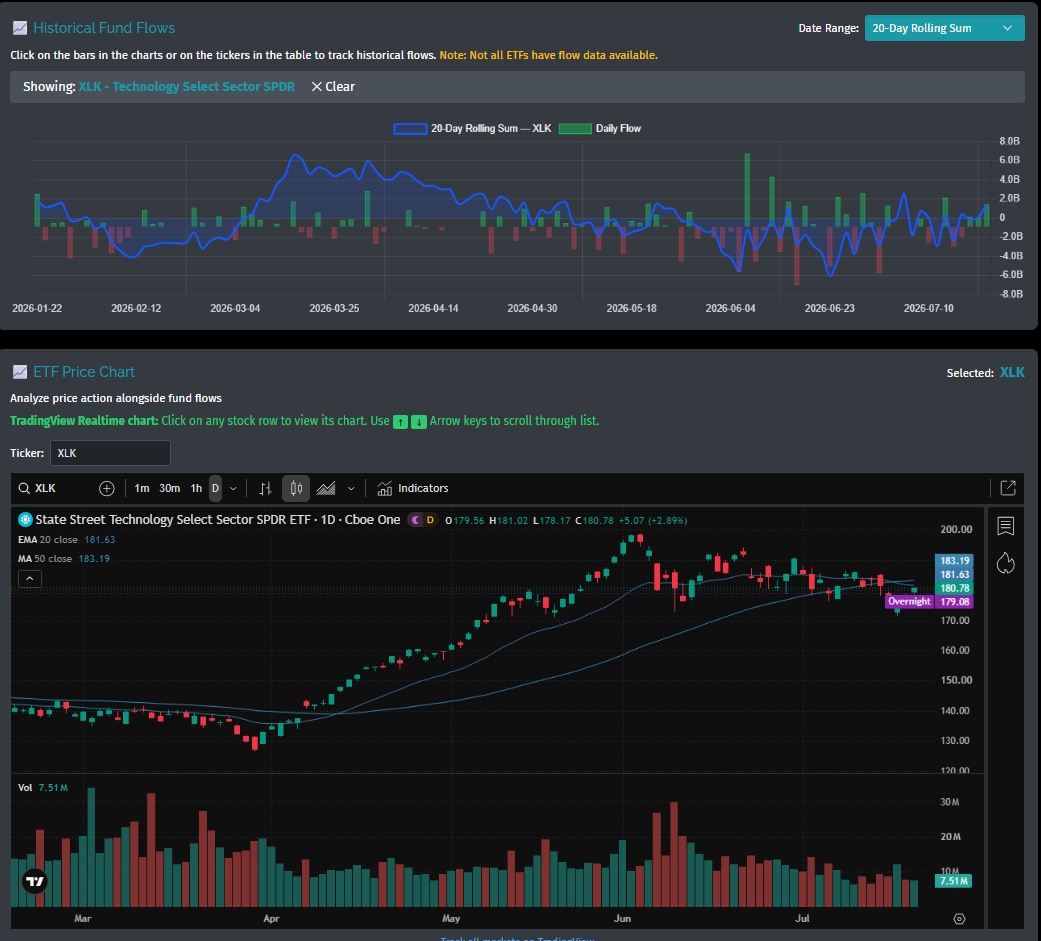Screen dimensions: 1041x941
Task: Toggle Daily Flow legend series
Action: (x=600, y=129)
